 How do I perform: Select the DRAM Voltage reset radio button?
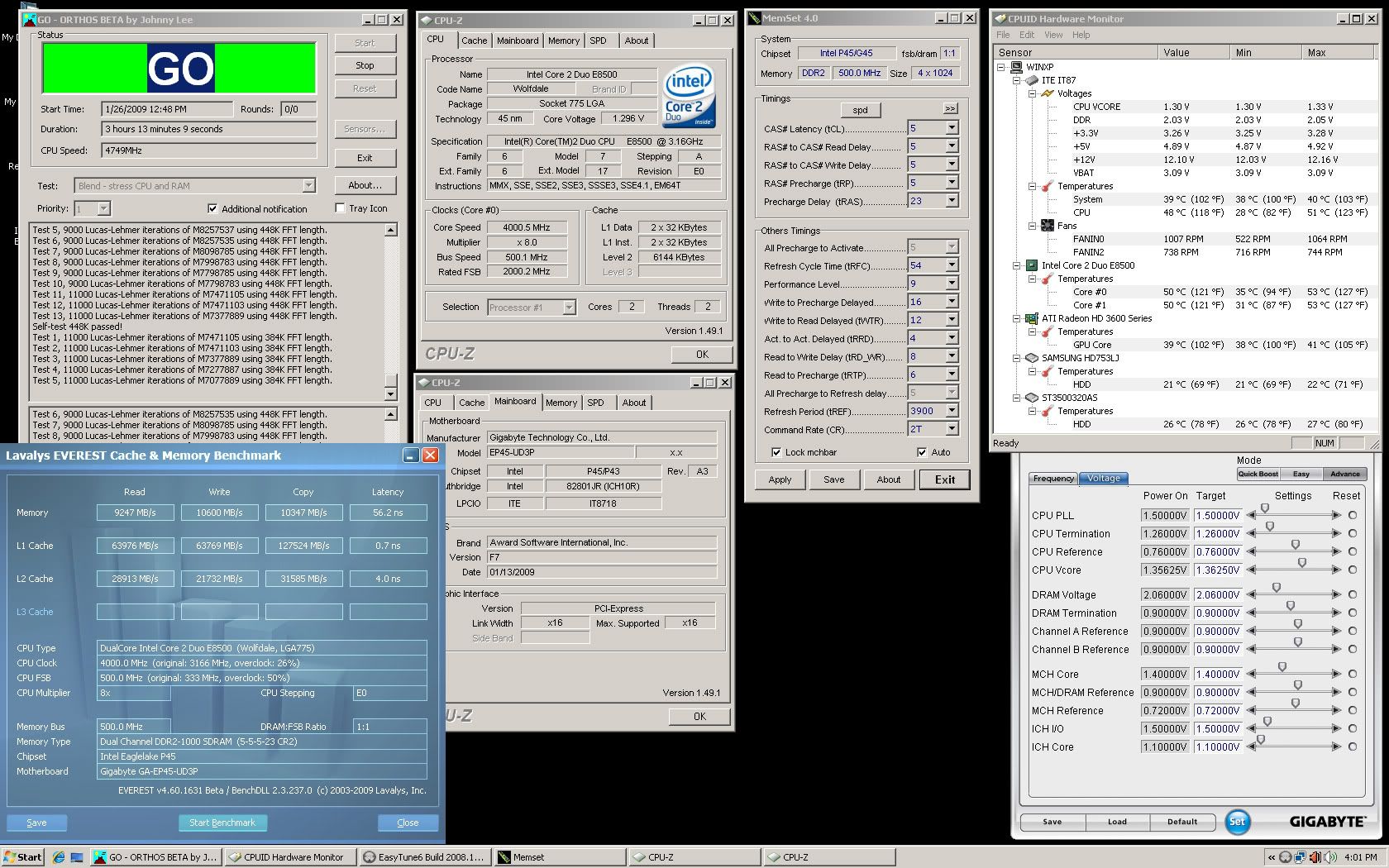[x=1353, y=594]
